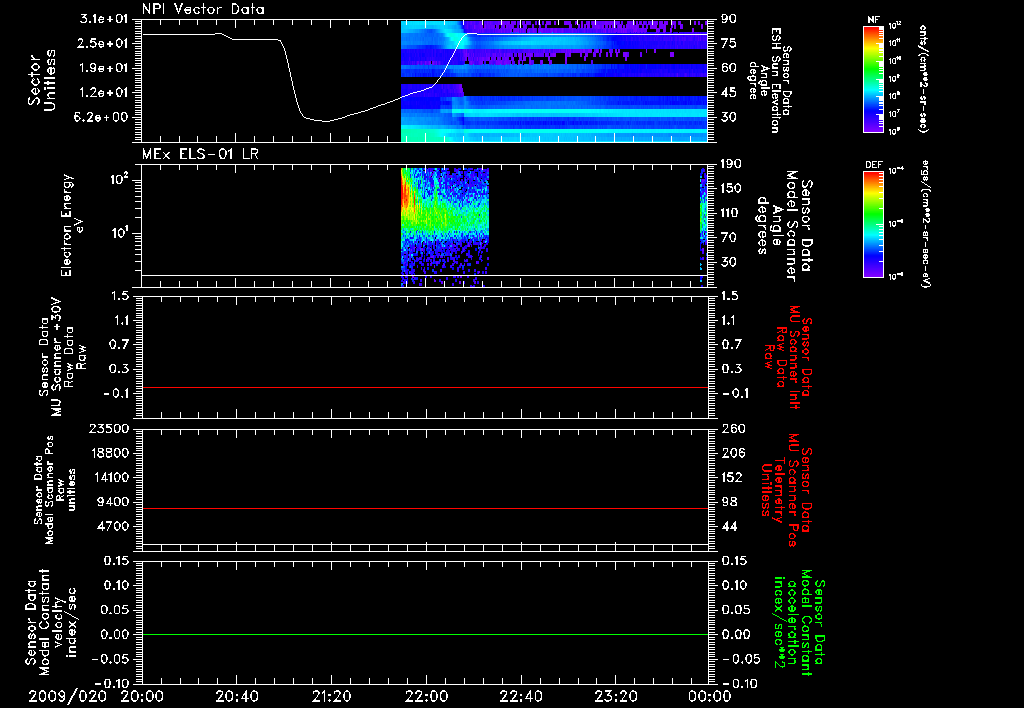Select the green 'Model Constant acceleration' axis title
This screenshot has height=708, width=1024.
click(x=799, y=623)
